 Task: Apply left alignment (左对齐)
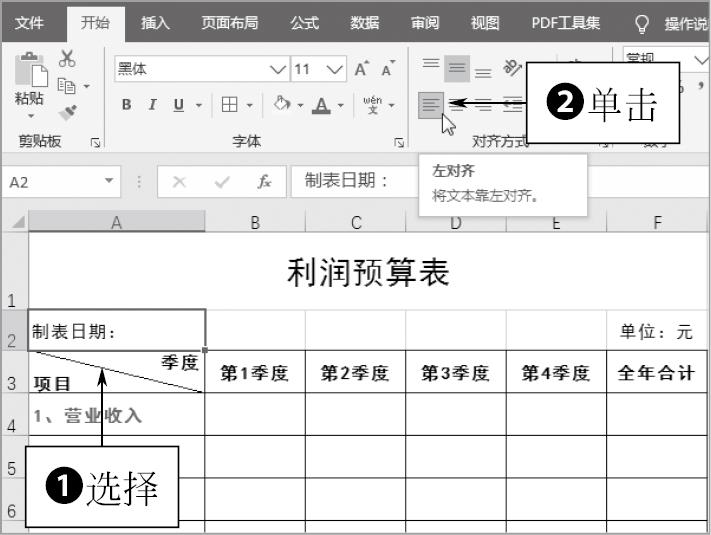[430, 105]
